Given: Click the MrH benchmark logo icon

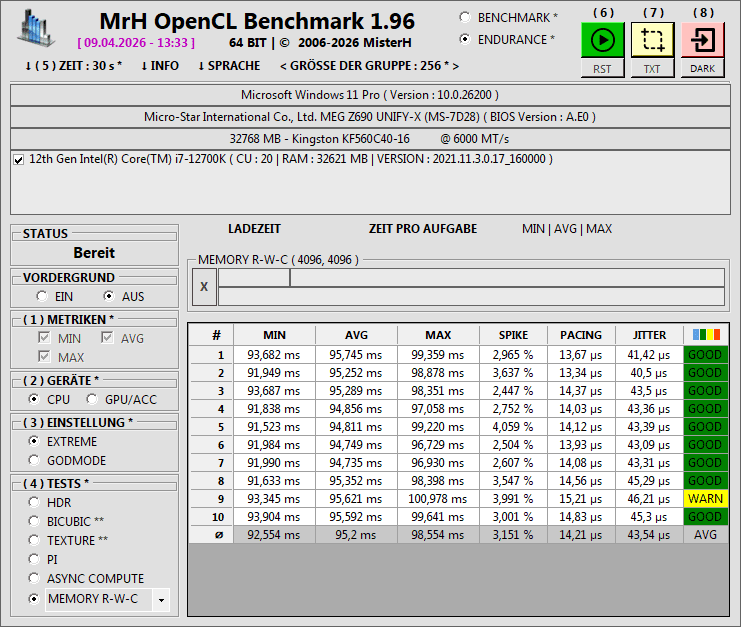Looking at the screenshot, I should click(36, 28).
